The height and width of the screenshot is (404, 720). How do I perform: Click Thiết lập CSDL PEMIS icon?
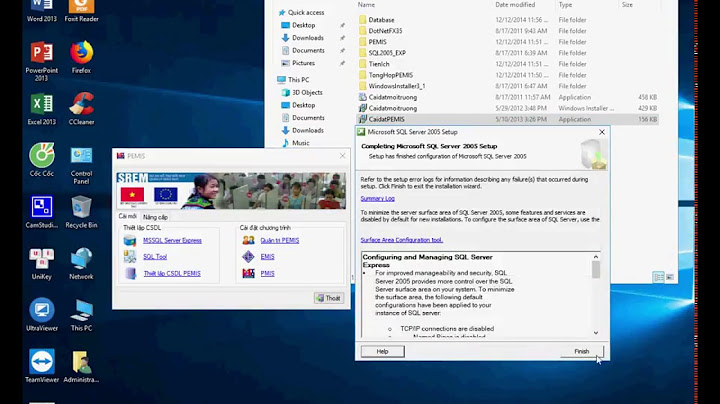(x=130, y=273)
